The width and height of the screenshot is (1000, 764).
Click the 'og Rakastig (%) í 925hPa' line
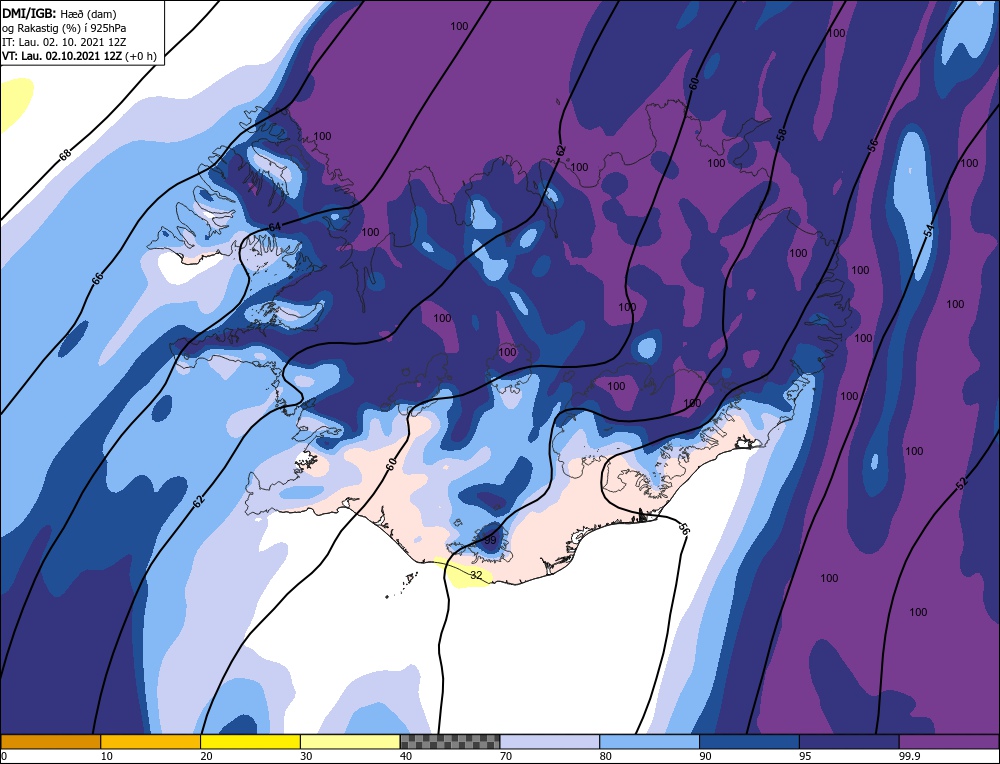click(x=64, y=28)
